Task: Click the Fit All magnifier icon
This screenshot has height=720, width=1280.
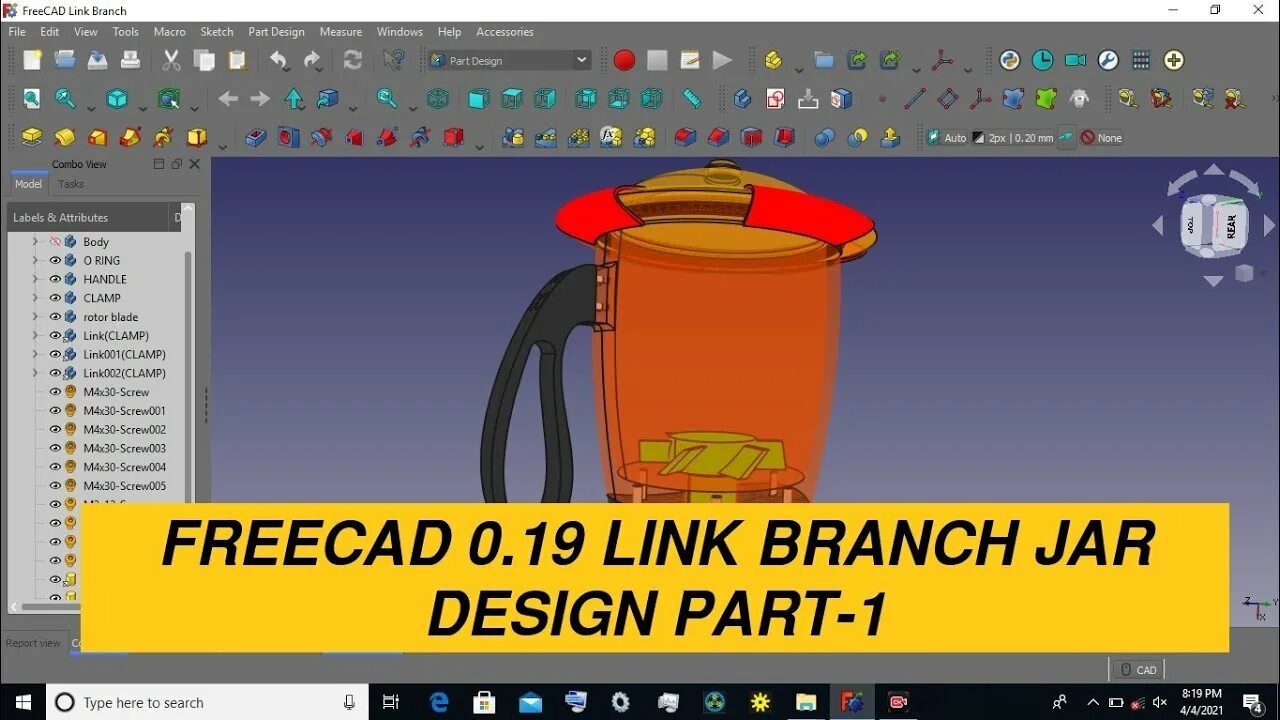Action: [x=32, y=99]
